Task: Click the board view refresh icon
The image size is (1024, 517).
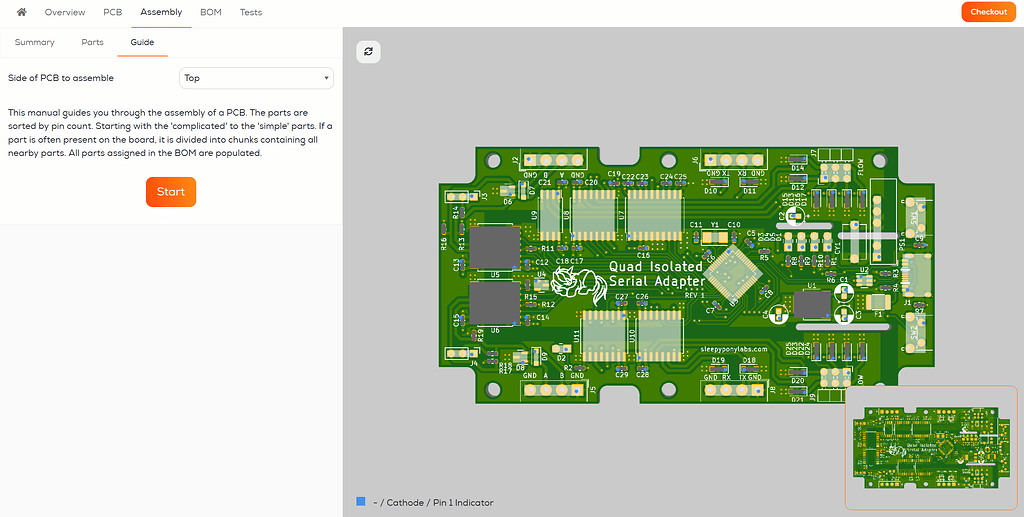Action: [368, 52]
